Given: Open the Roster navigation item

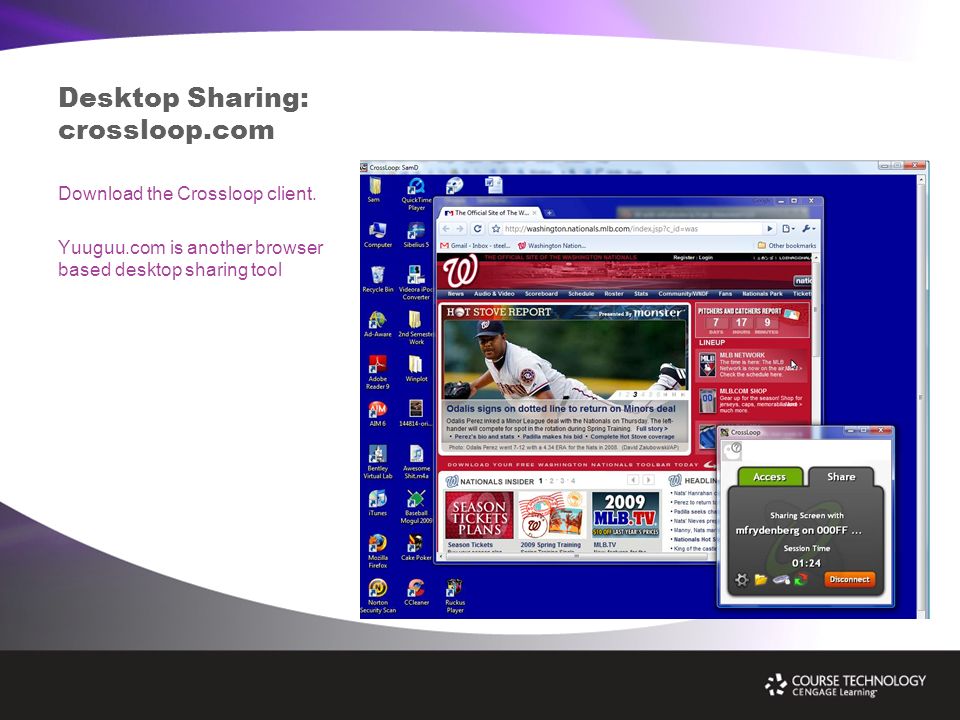Looking at the screenshot, I should pos(613,294).
